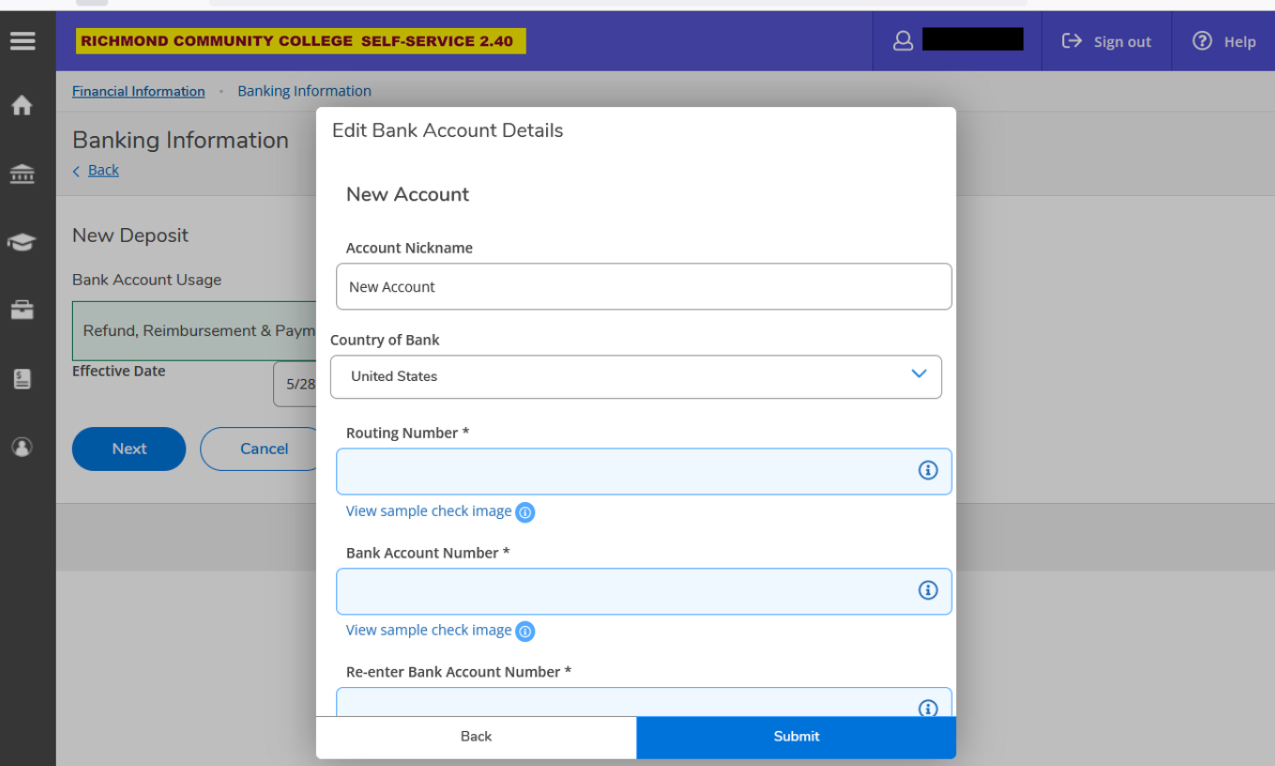Click the User Options person icon

[22, 447]
